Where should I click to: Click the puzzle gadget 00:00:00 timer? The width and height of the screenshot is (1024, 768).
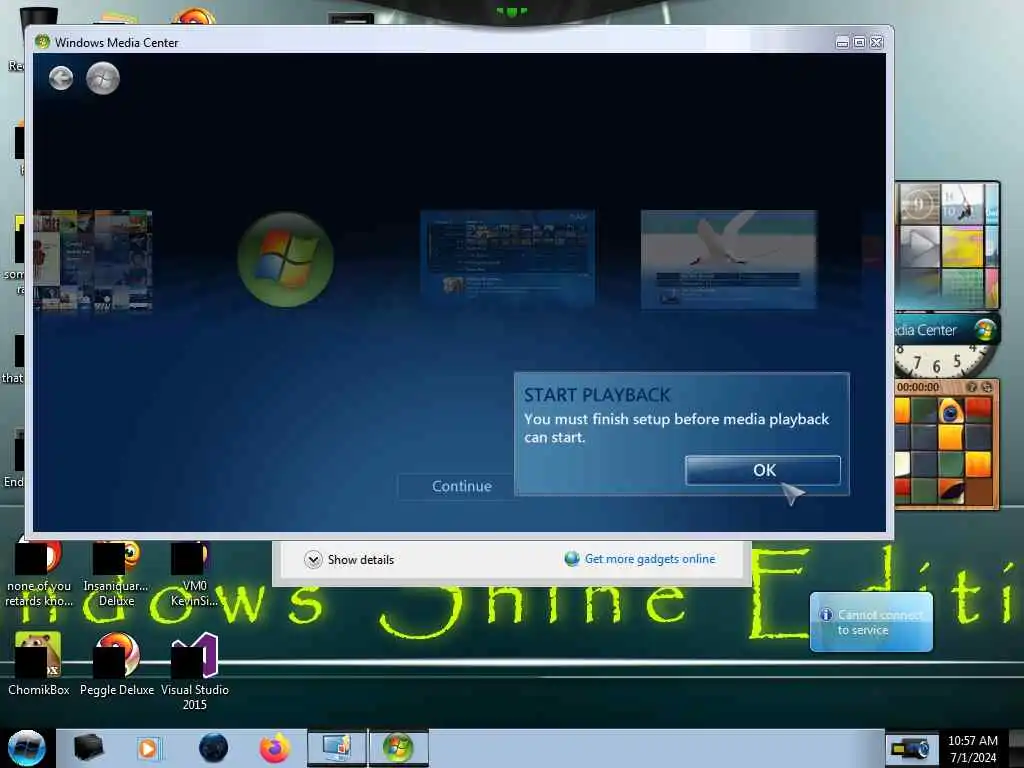click(918, 387)
